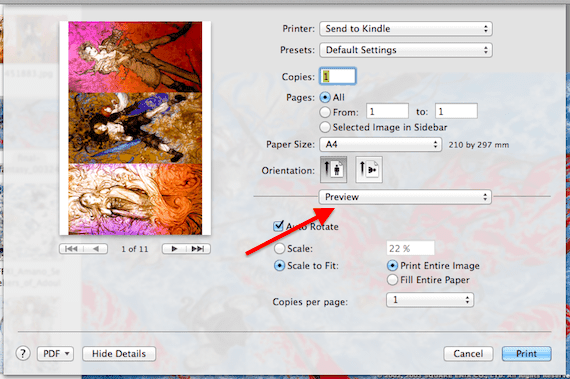Click the Copies input field
Viewport: 570px width, 379px height.
pyautogui.click(x=337, y=76)
